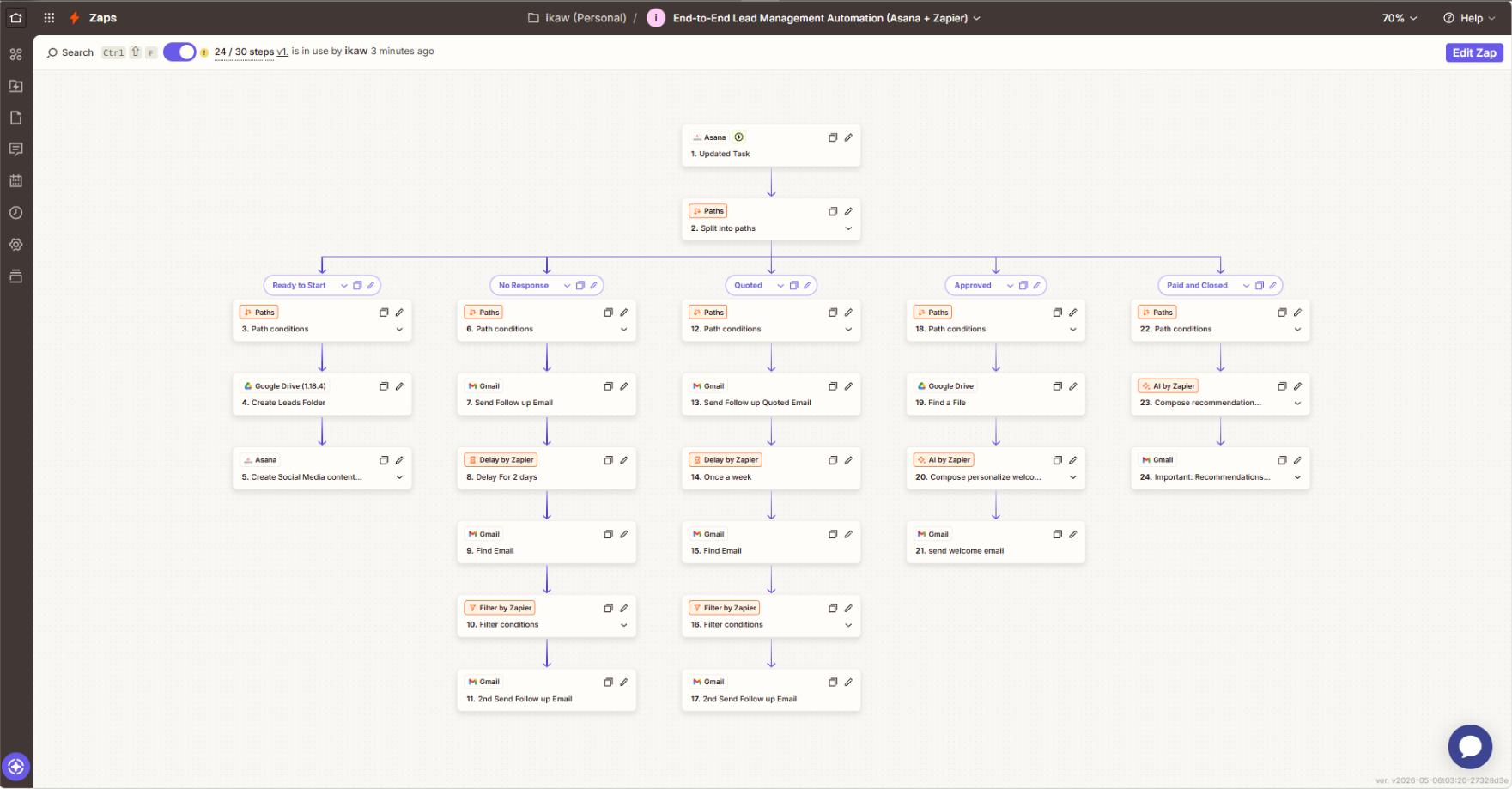
Task: Open the comments icon in sidebar
Action: tap(15, 149)
